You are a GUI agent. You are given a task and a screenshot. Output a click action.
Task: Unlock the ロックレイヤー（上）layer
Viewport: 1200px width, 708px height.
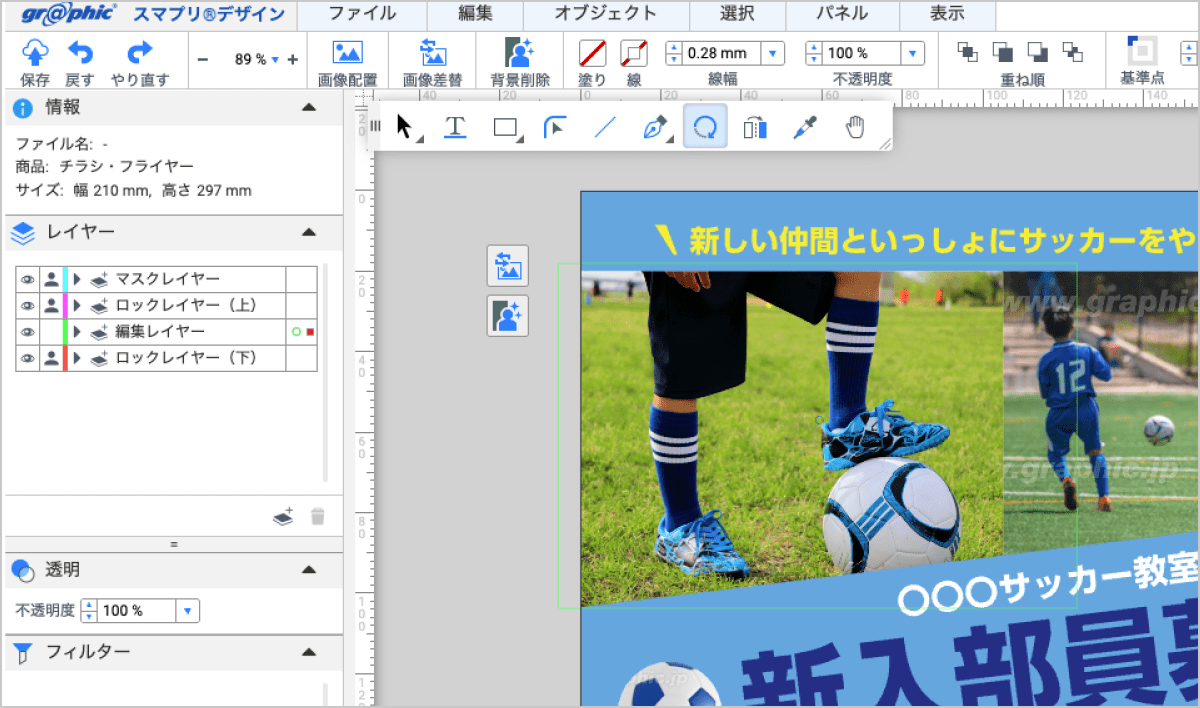pyautogui.click(x=49, y=306)
